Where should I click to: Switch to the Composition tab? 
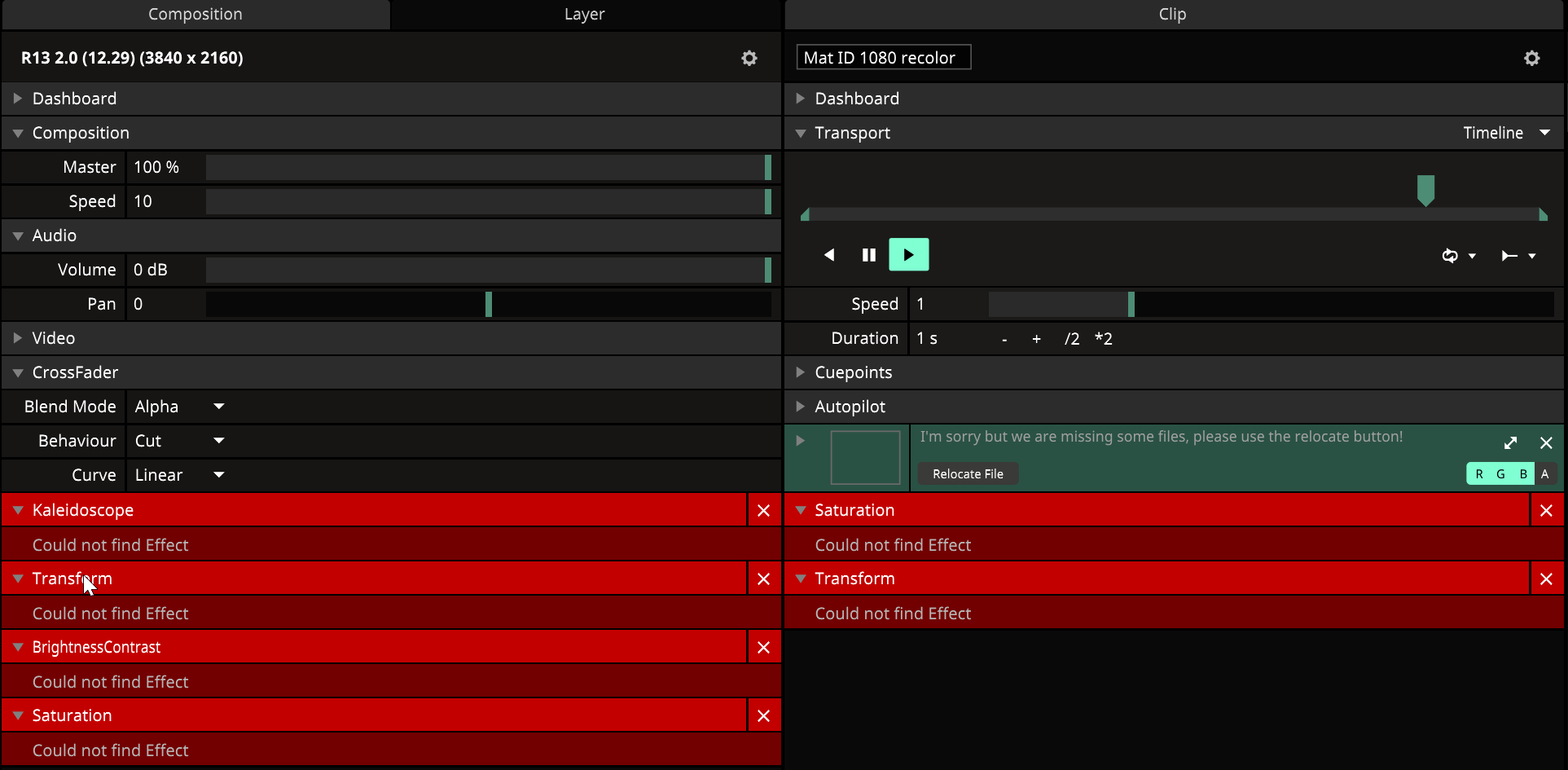tap(195, 15)
